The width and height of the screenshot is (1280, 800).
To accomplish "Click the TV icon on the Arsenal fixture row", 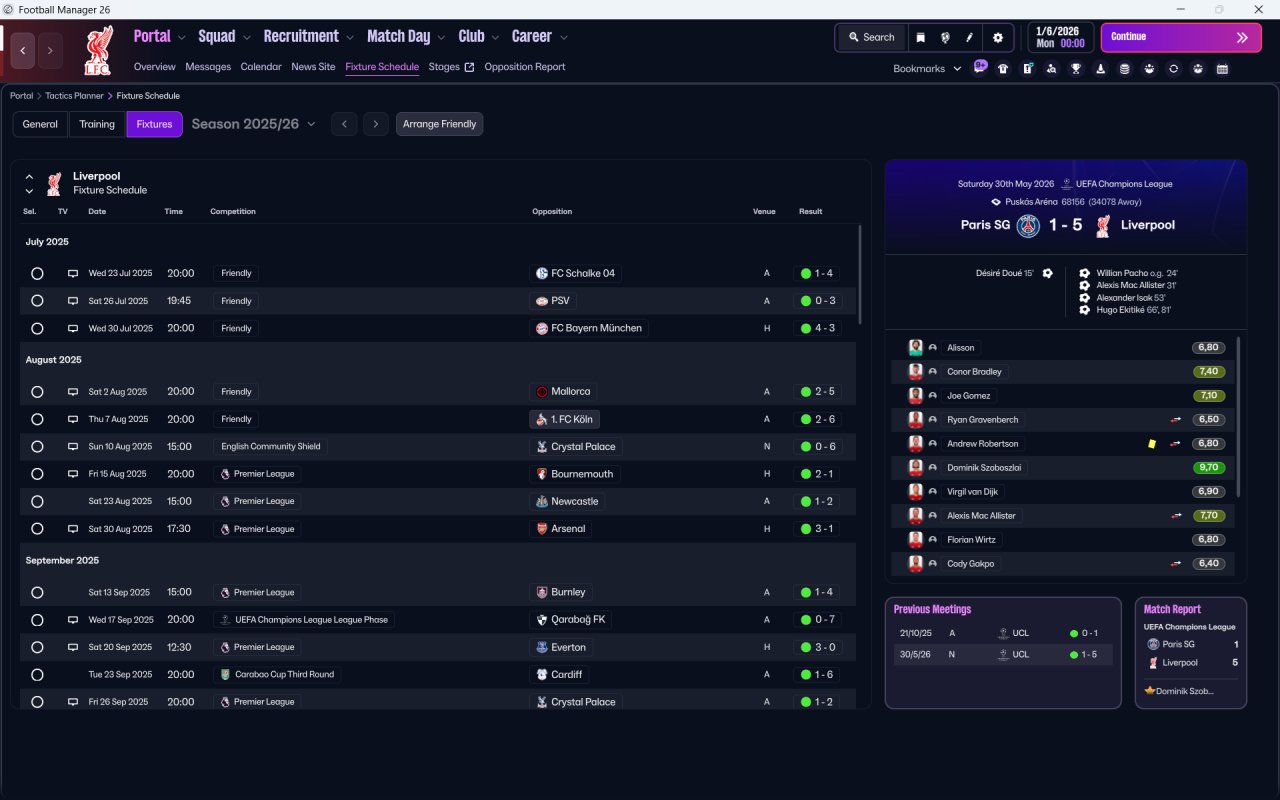I will [73, 529].
